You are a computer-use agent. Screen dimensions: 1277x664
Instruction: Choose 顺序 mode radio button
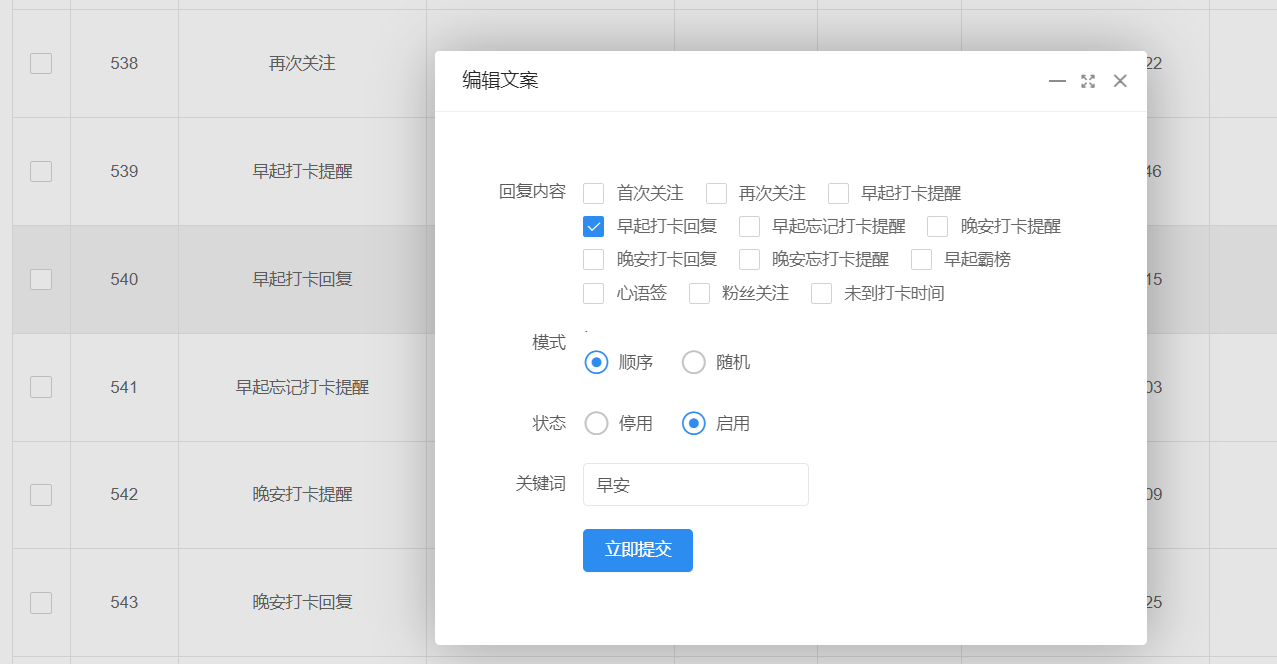596,362
